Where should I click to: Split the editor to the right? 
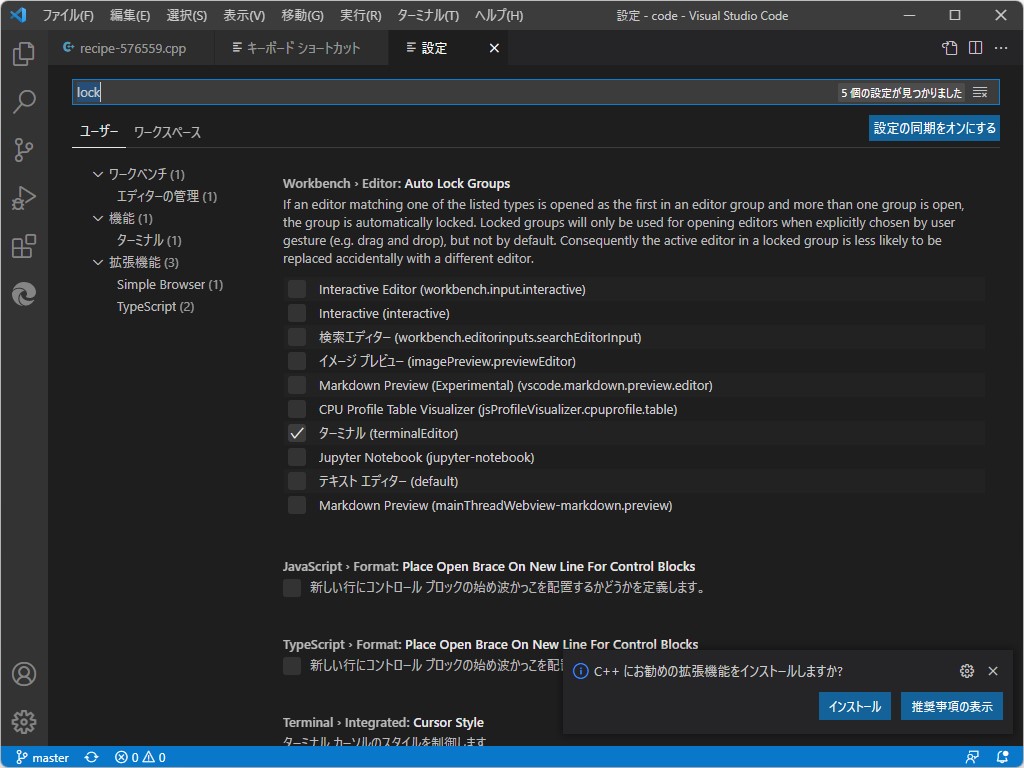(976, 48)
